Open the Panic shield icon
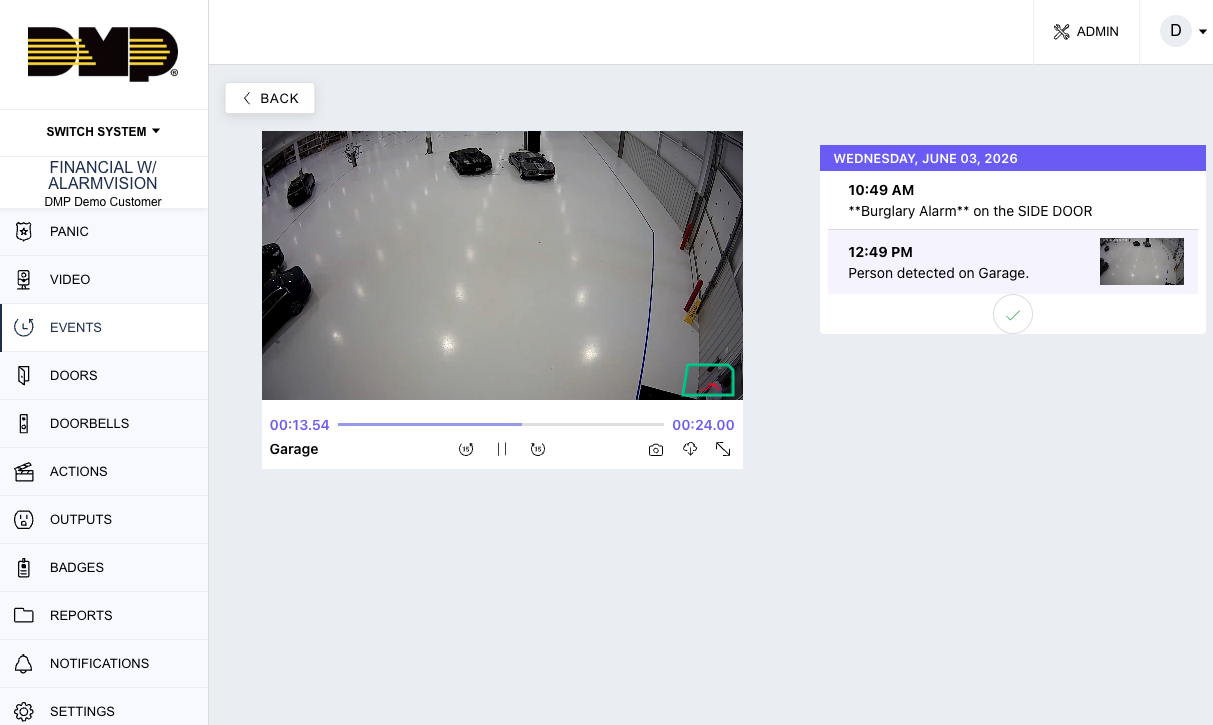The width and height of the screenshot is (1213, 725). pos(24,231)
